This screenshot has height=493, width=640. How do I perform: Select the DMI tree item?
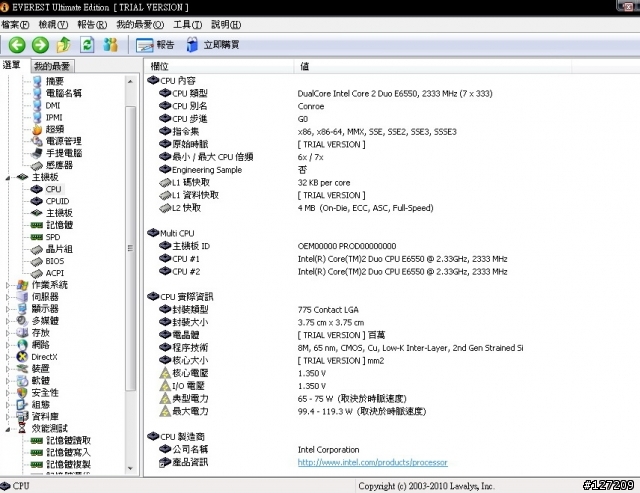tap(53, 105)
